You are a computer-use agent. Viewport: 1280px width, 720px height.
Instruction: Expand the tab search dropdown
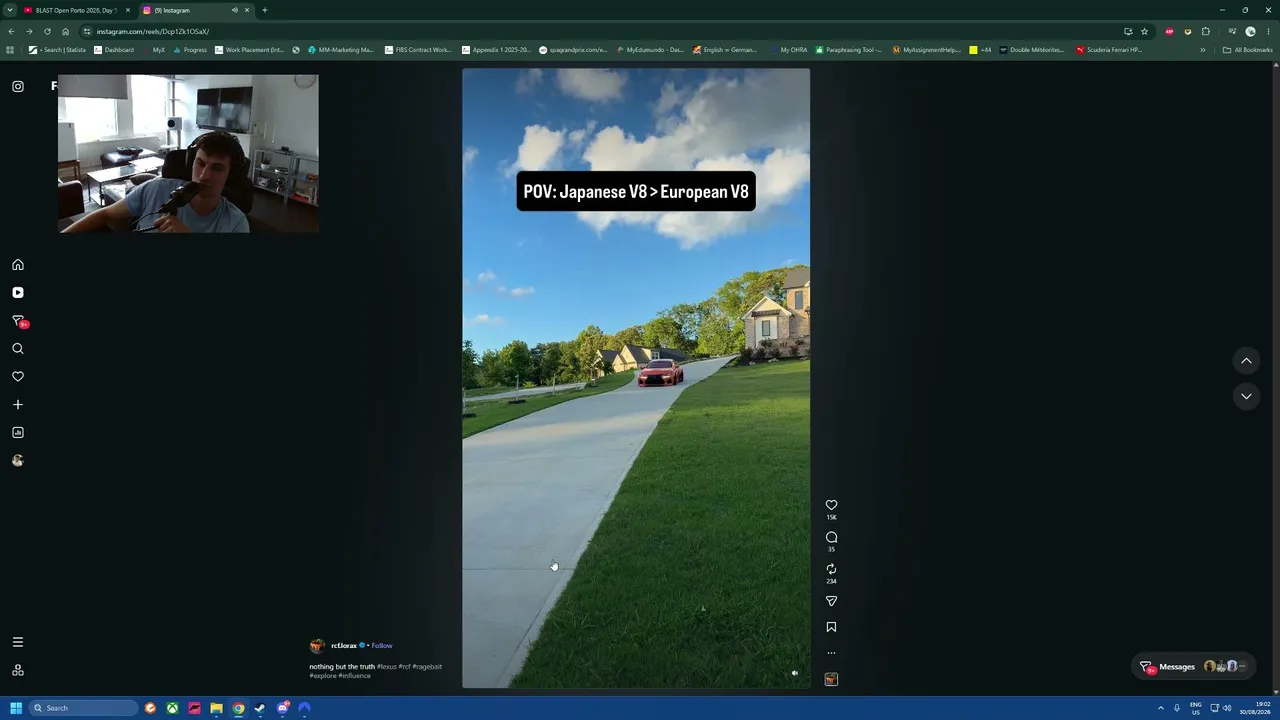click(9, 10)
